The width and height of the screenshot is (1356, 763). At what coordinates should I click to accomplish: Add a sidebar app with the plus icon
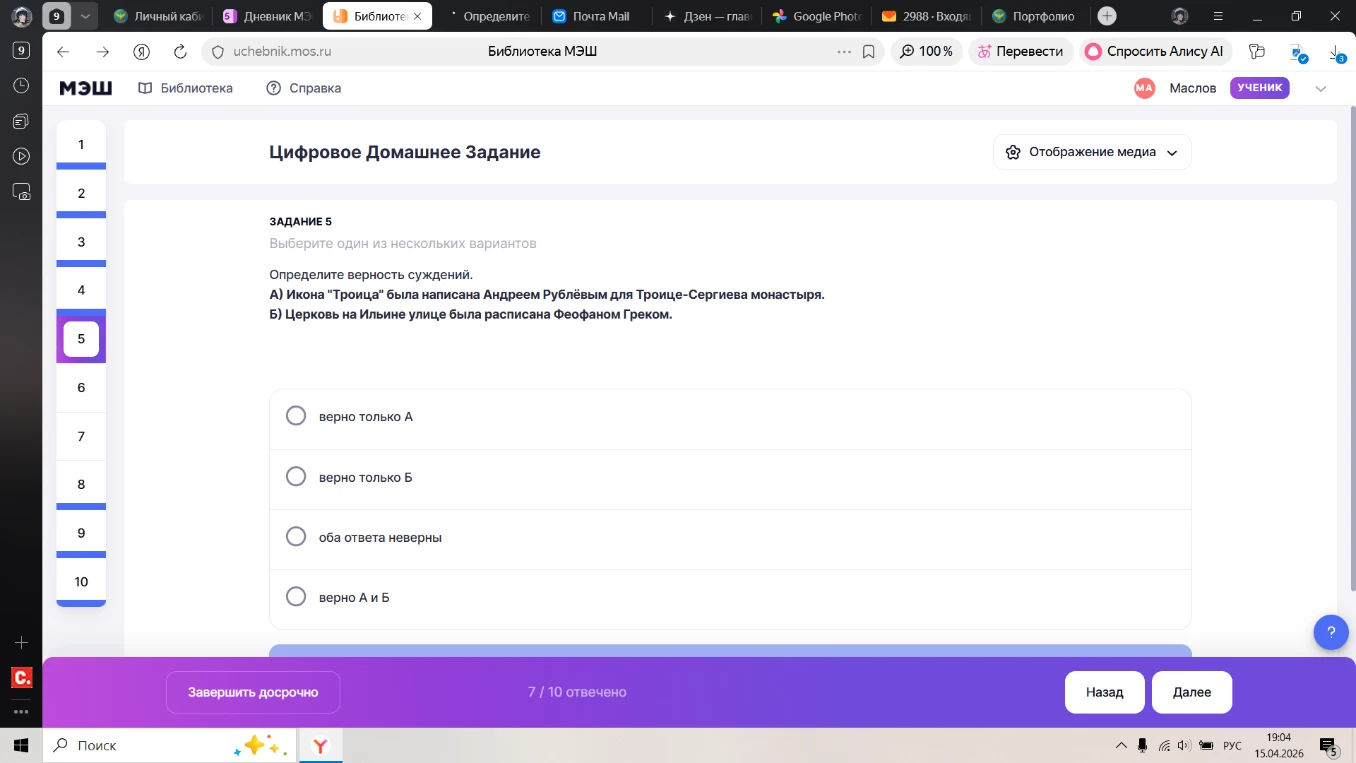pos(21,642)
